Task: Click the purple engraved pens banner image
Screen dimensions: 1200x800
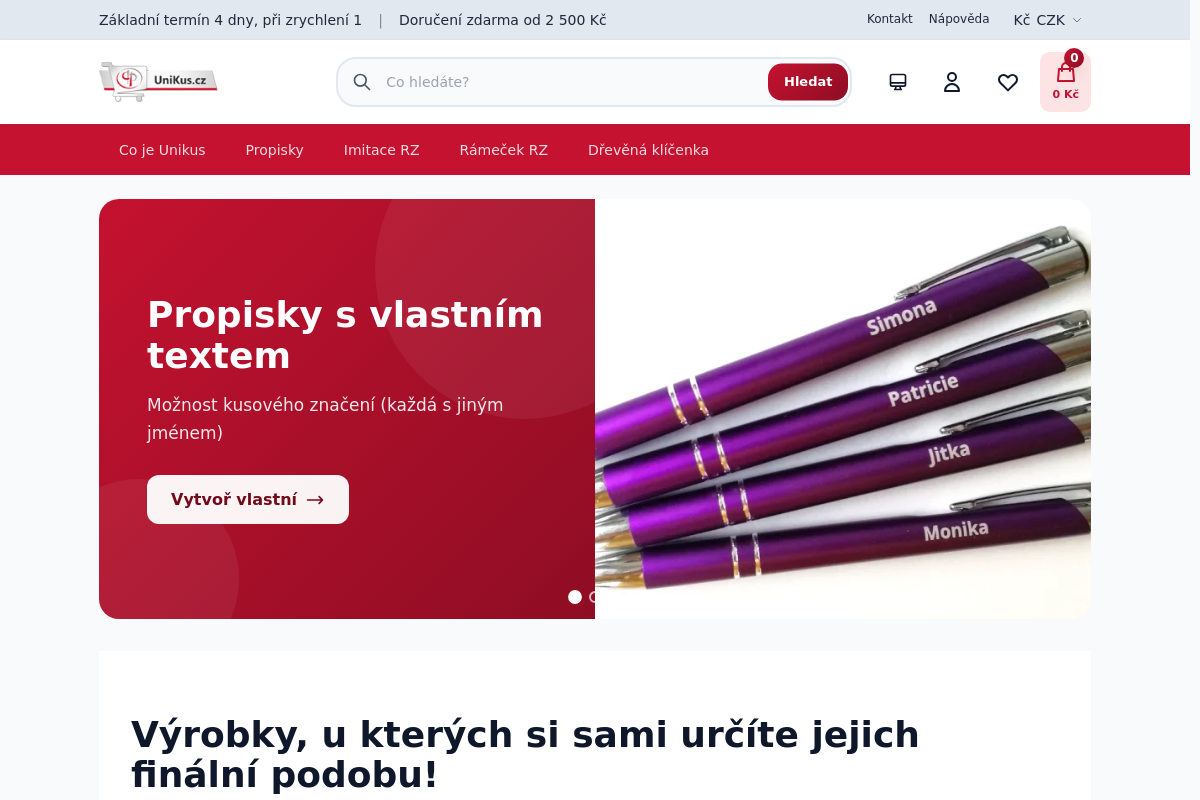Action: tap(843, 409)
